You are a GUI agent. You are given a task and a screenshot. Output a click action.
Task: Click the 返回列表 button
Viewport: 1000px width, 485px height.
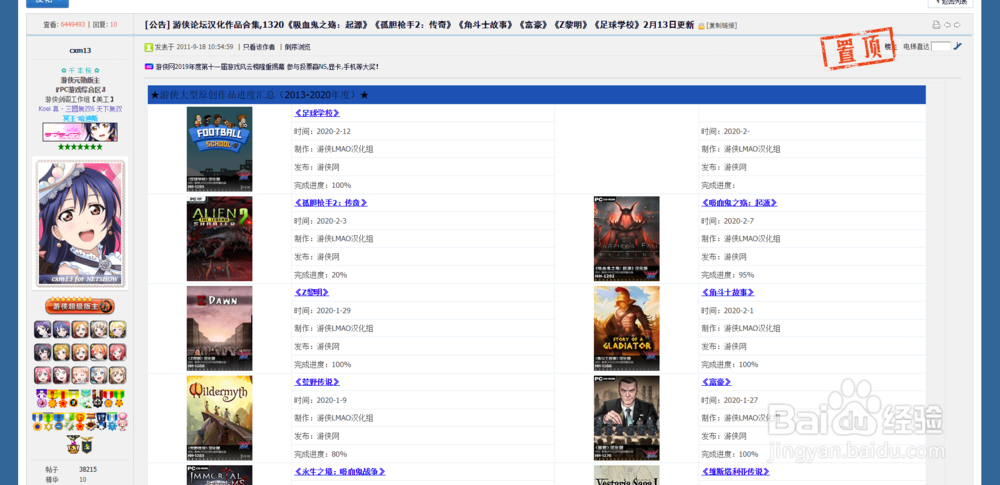click(x=950, y=3)
